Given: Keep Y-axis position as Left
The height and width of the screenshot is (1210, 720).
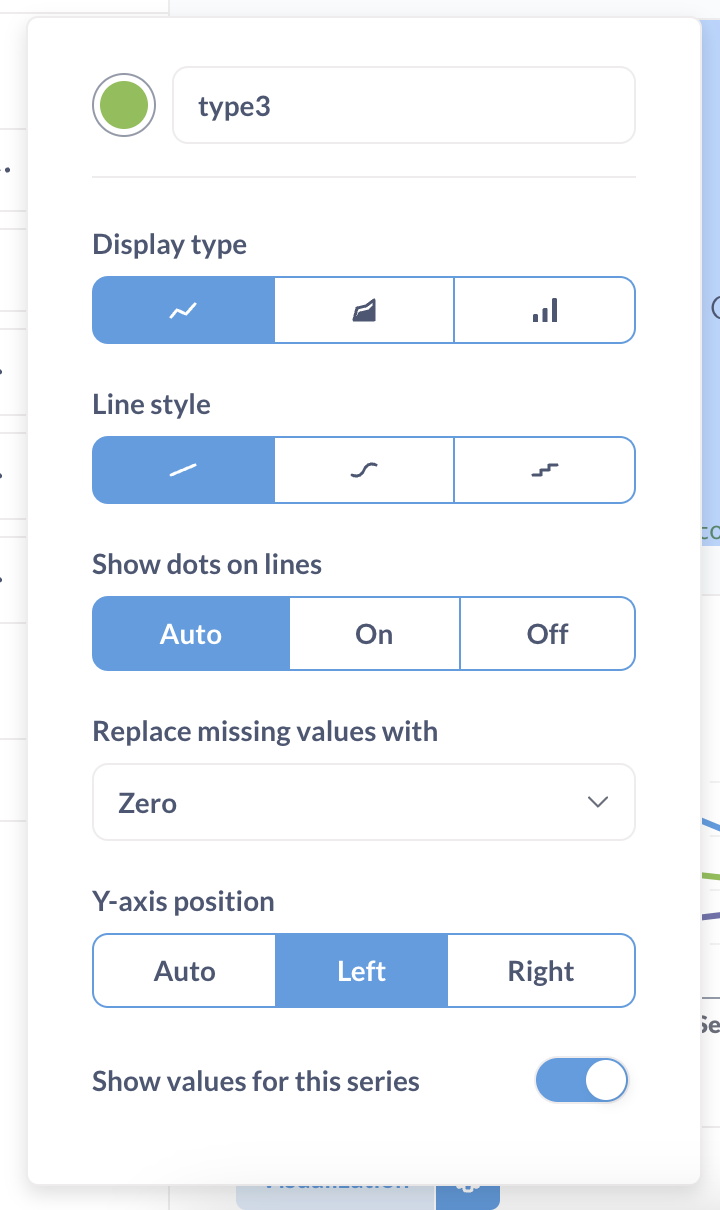Looking at the screenshot, I should [x=361, y=970].
